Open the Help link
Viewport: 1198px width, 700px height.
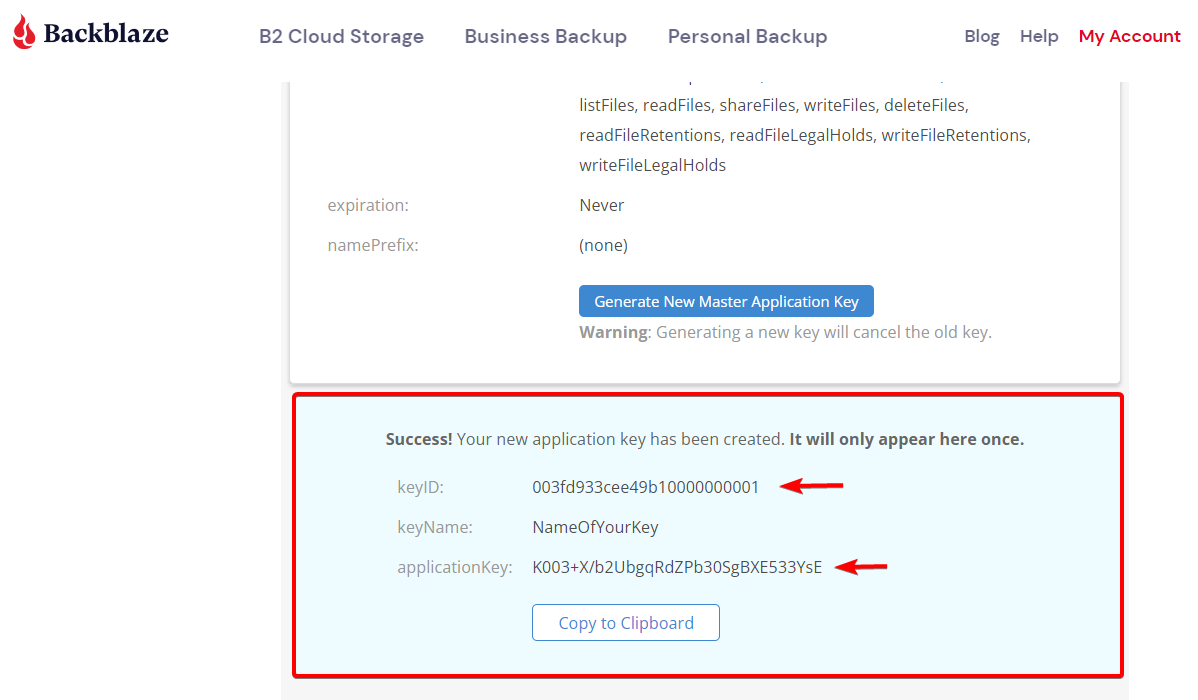point(1039,36)
